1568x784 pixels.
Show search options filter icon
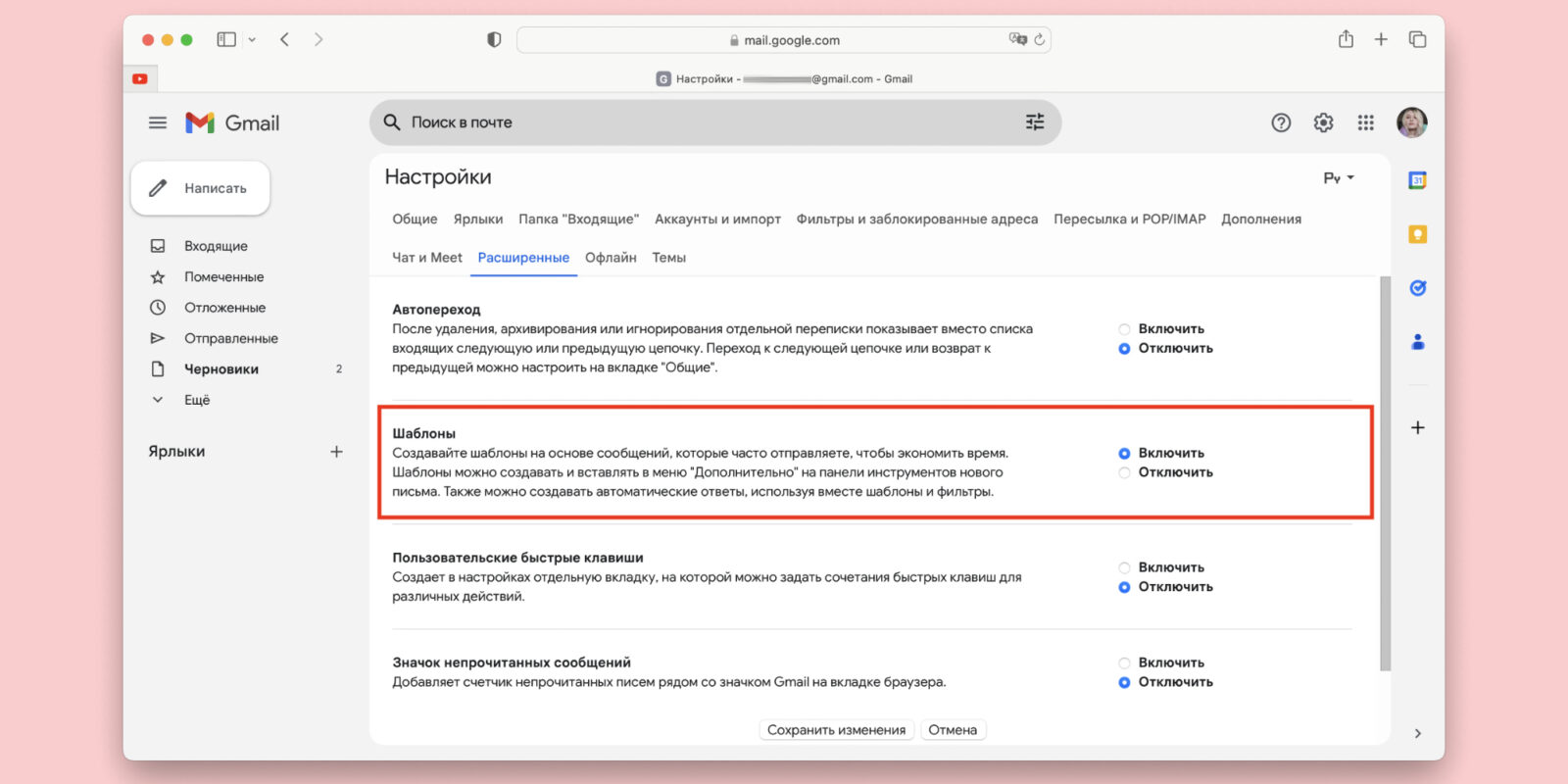[x=1035, y=122]
